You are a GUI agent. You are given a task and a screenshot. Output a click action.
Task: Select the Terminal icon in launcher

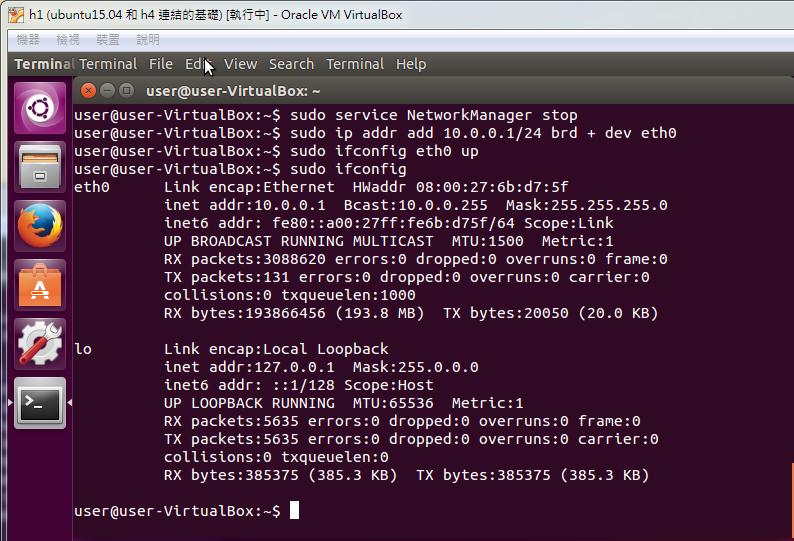click(x=40, y=402)
